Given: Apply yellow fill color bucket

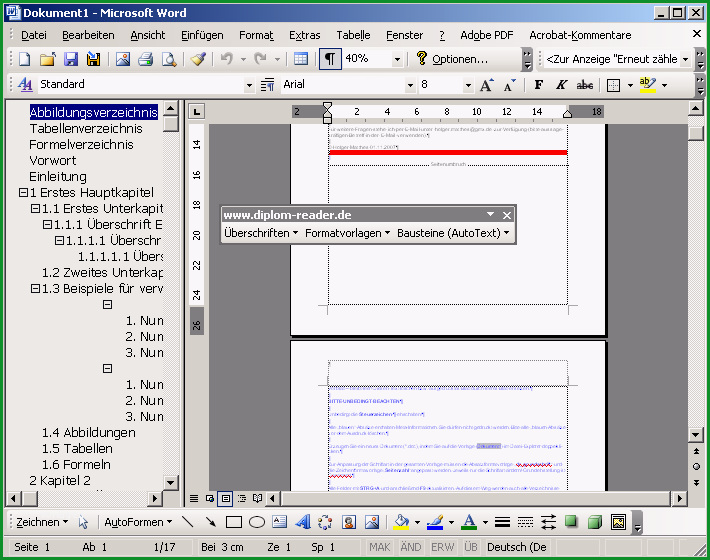Looking at the screenshot, I should coord(402,522).
